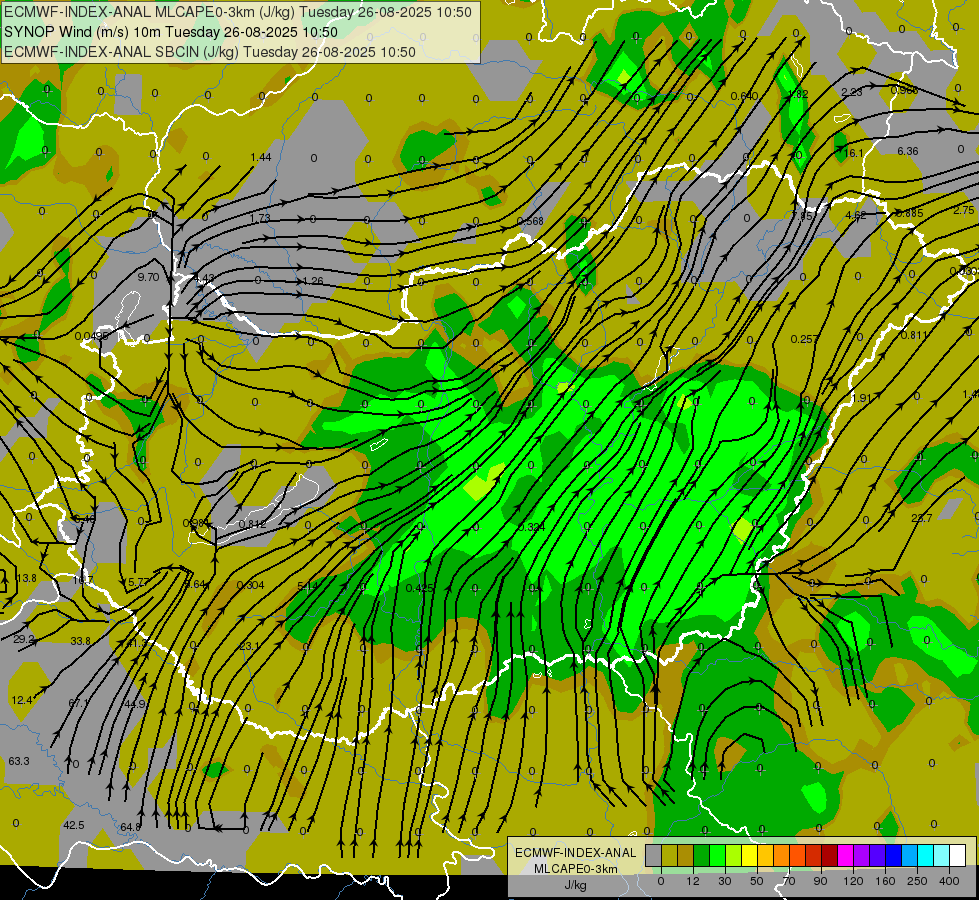This screenshot has height=900, width=979.
Task: Click the map value '0.304'
Action: (250, 585)
